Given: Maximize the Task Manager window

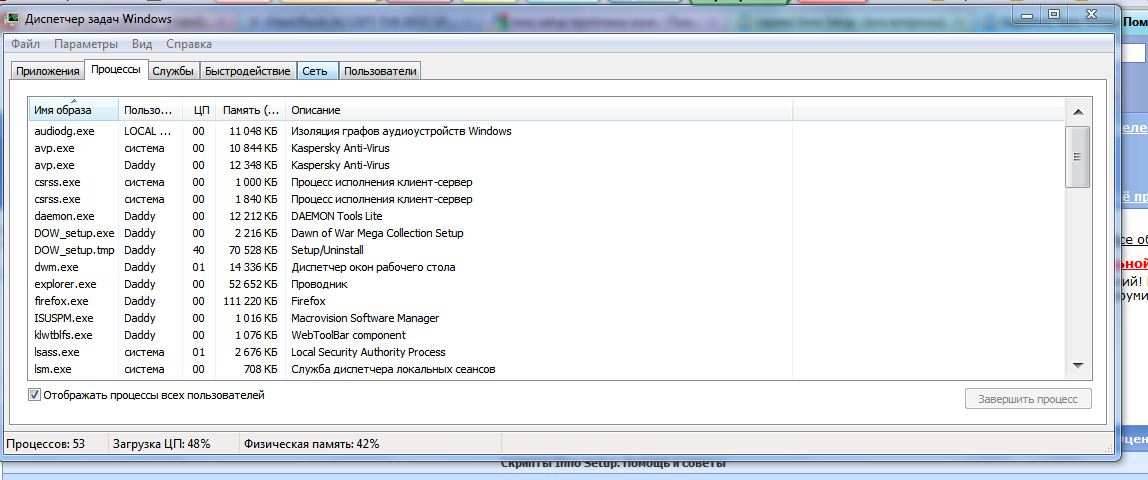Looking at the screenshot, I should coord(1053,14).
